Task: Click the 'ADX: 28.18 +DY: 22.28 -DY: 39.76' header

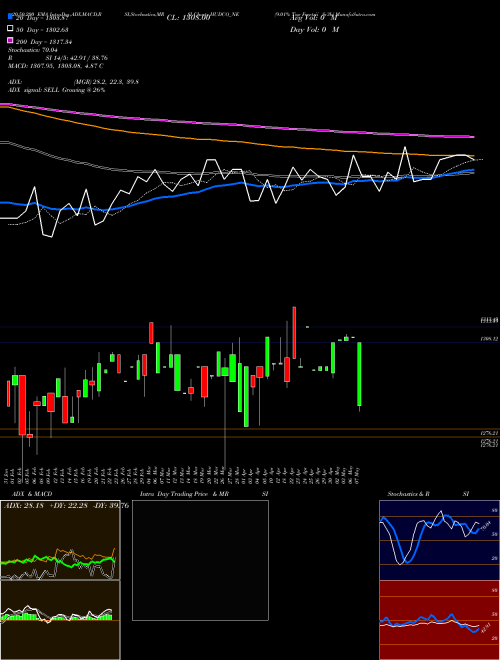Action: (66, 506)
